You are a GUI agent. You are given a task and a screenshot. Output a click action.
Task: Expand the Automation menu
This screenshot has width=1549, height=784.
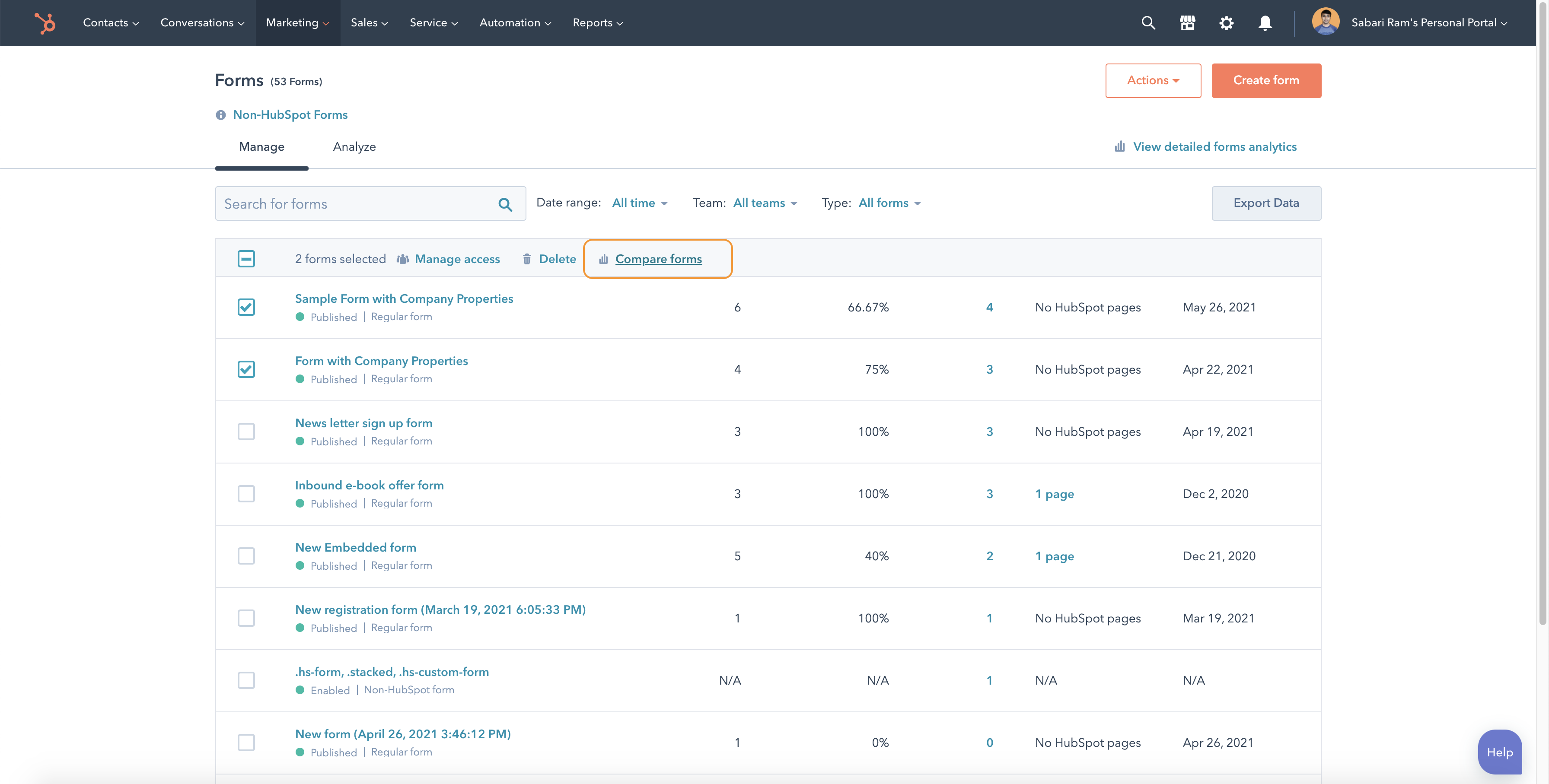coord(515,23)
